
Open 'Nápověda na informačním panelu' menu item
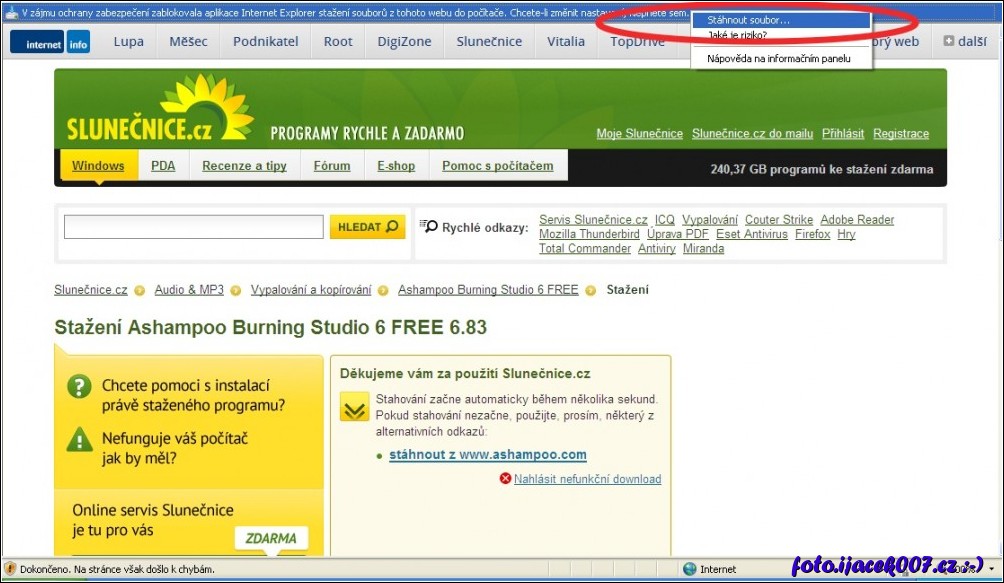click(x=778, y=59)
